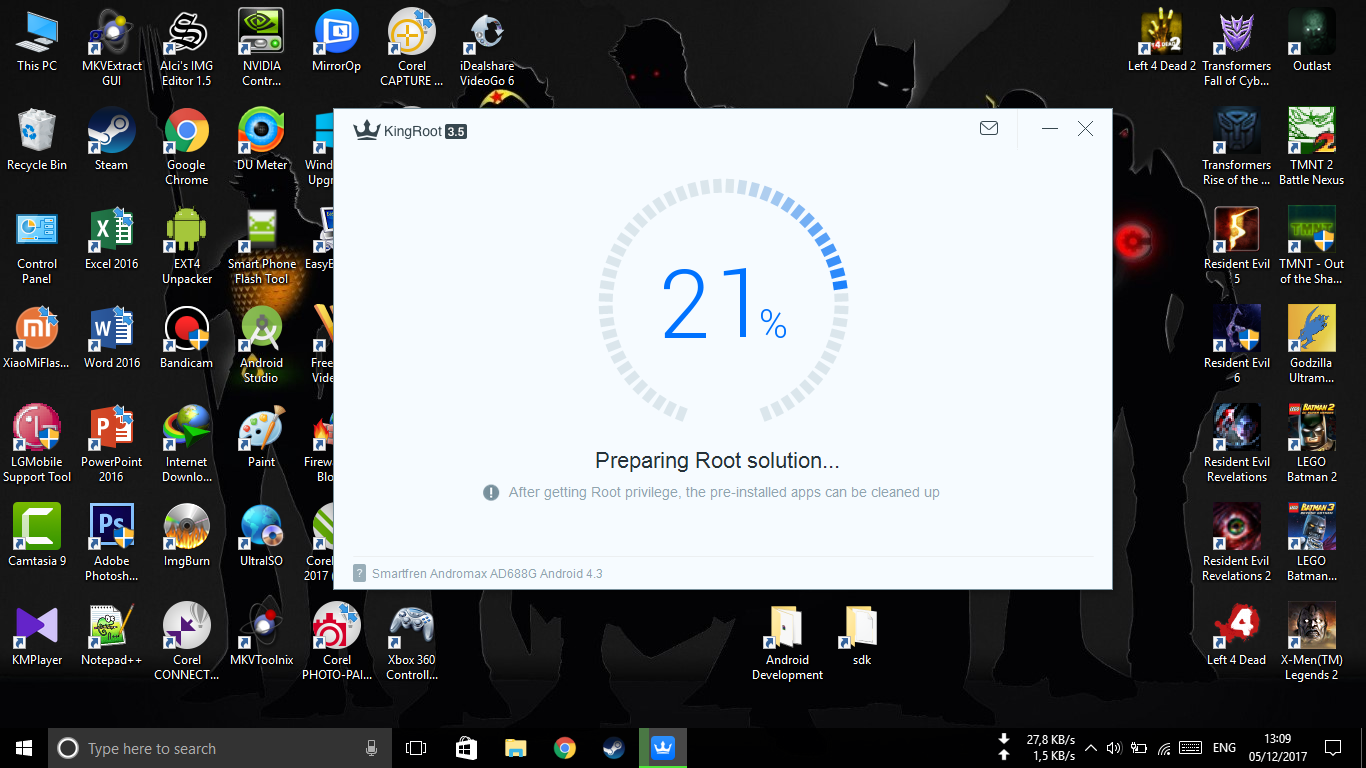Click the Preparing Root solution status text
Viewport: 1366px width, 768px height.
point(717,460)
